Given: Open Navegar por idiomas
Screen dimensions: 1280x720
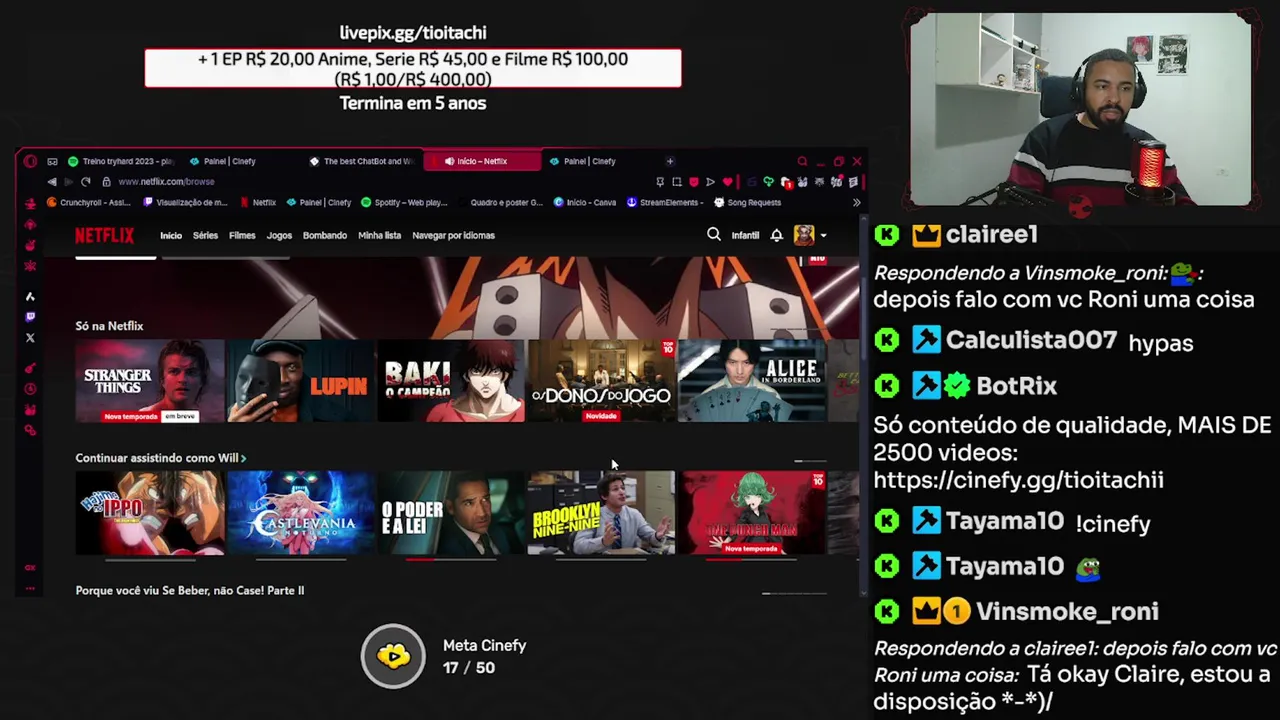Looking at the screenshot, I should click(453, 235).
